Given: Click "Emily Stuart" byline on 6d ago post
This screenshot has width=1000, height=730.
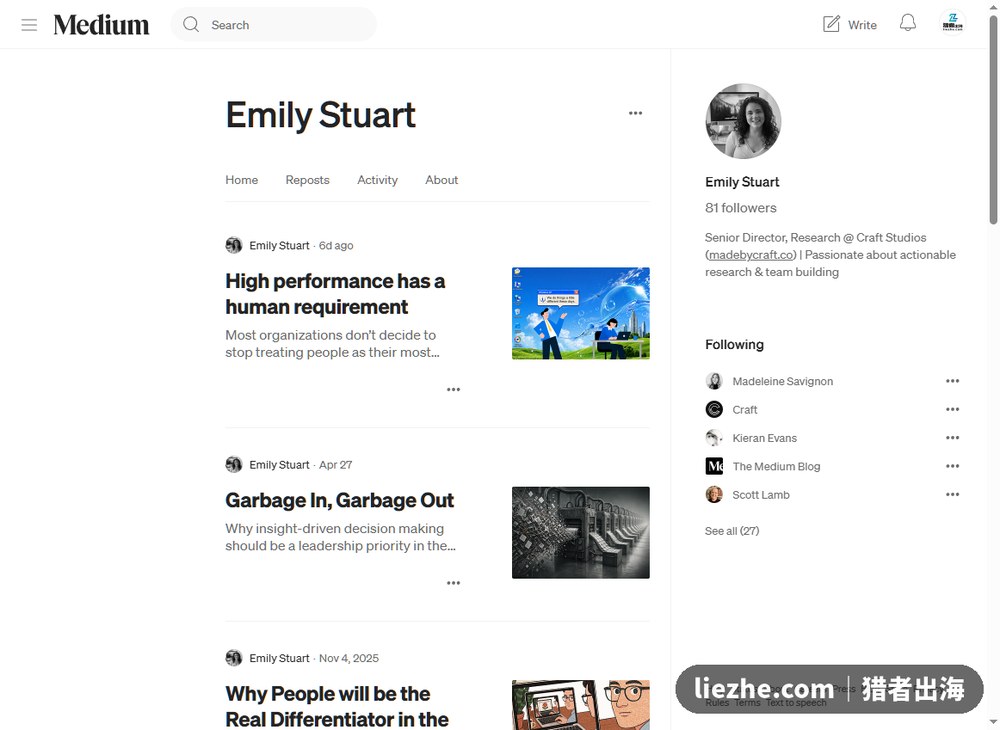Looking at the screenshot, I should click(279, 245).
